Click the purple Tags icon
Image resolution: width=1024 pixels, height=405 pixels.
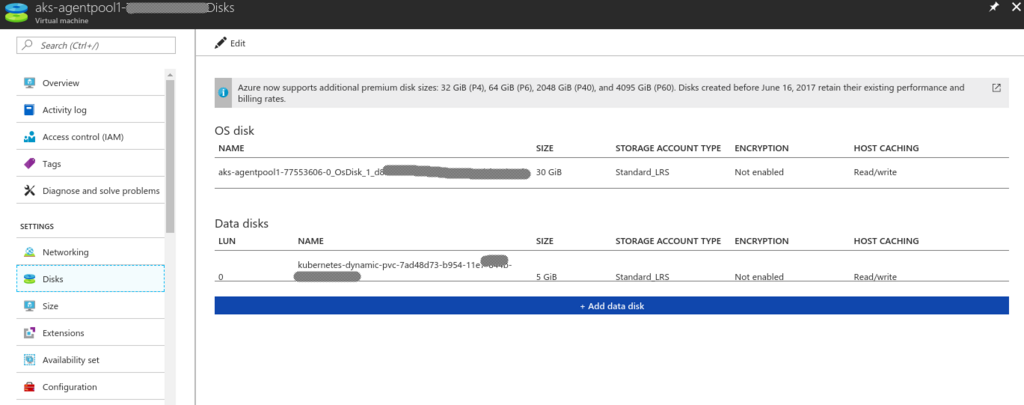tap(29, 164)
